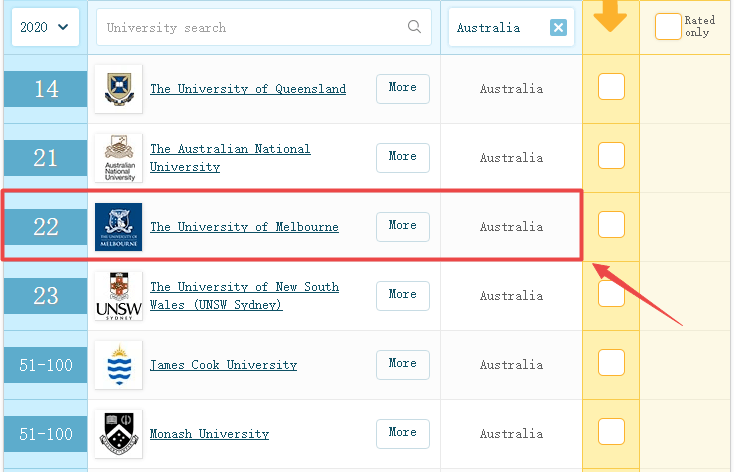The image size is (734, 472).
Task: Check the compare box for University of Queensland
Action: point(611,87)
